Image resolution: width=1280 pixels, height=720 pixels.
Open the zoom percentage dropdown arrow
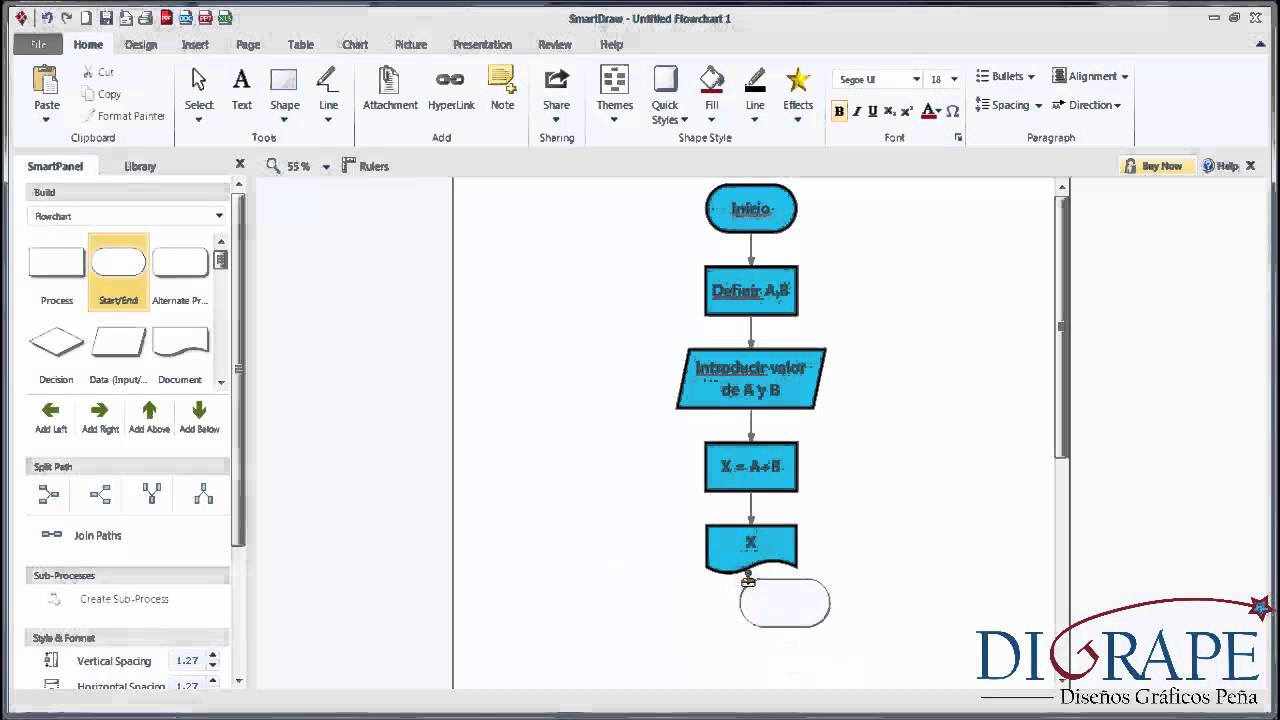tap(325, 167)
